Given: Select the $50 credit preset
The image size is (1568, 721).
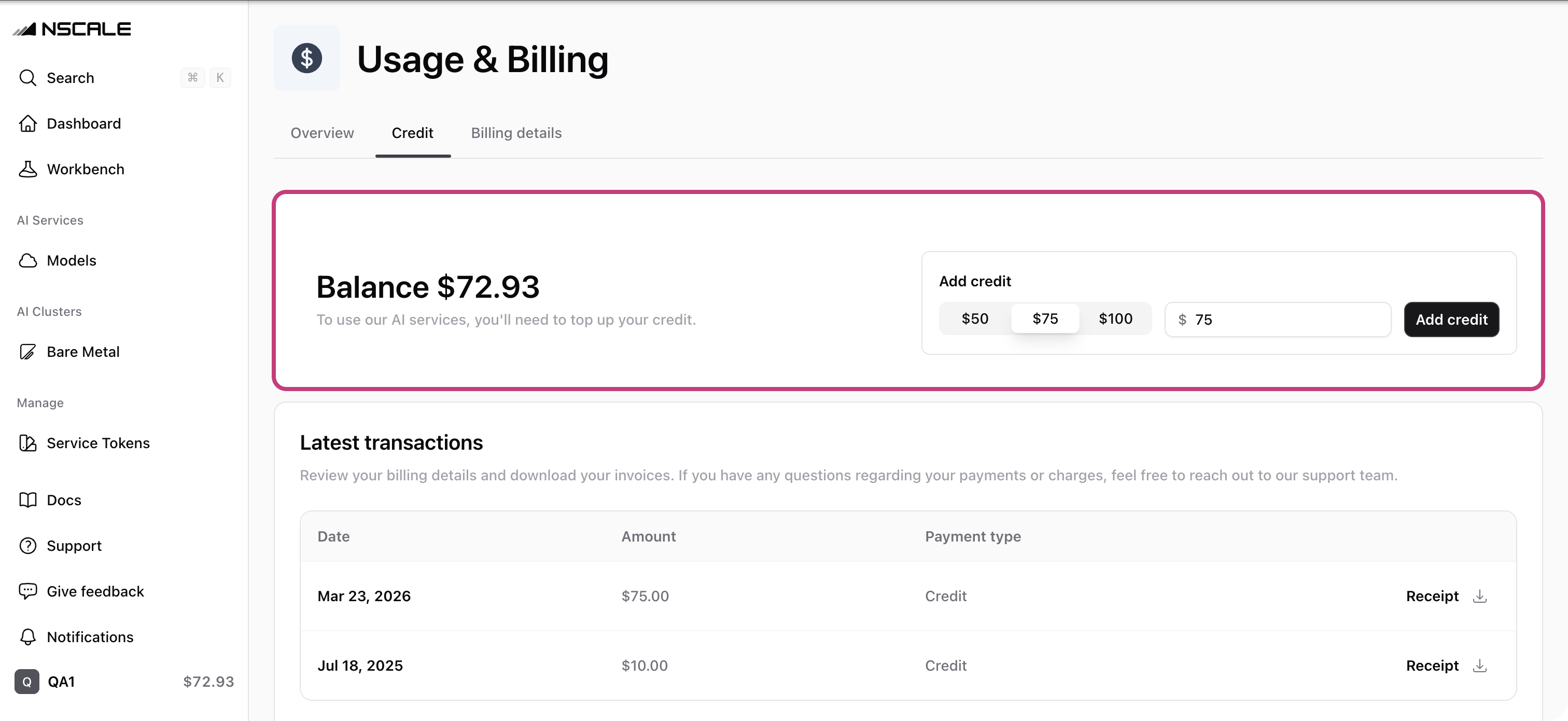Looking at the screenshot, I should point(974,318).
